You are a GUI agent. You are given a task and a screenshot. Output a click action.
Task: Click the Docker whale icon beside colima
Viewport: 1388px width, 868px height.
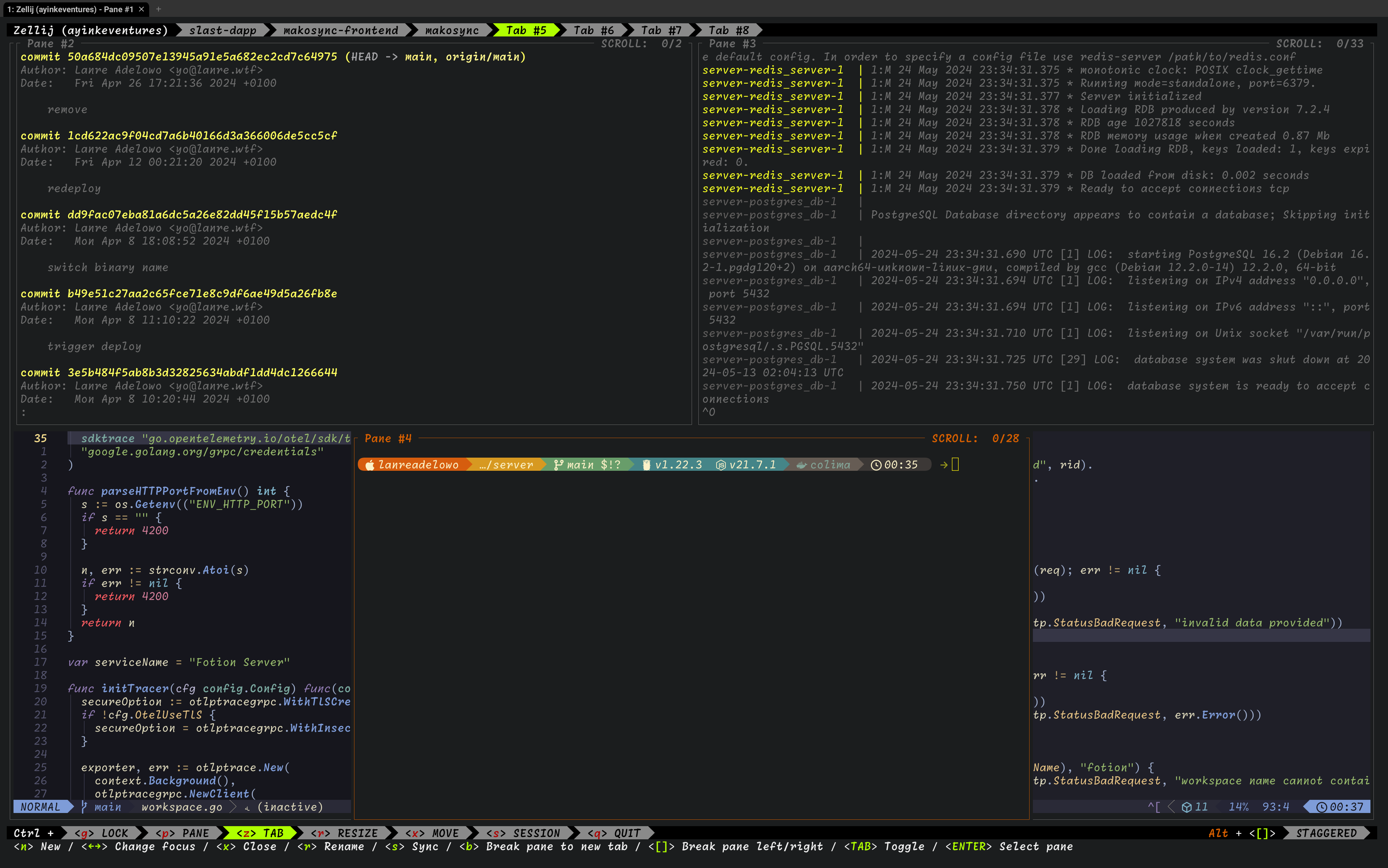802,465
